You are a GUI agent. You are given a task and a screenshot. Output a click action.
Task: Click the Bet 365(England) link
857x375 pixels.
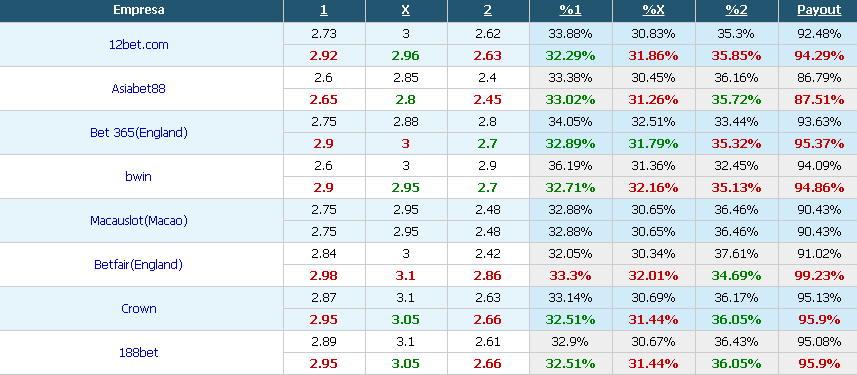point(139,133)
